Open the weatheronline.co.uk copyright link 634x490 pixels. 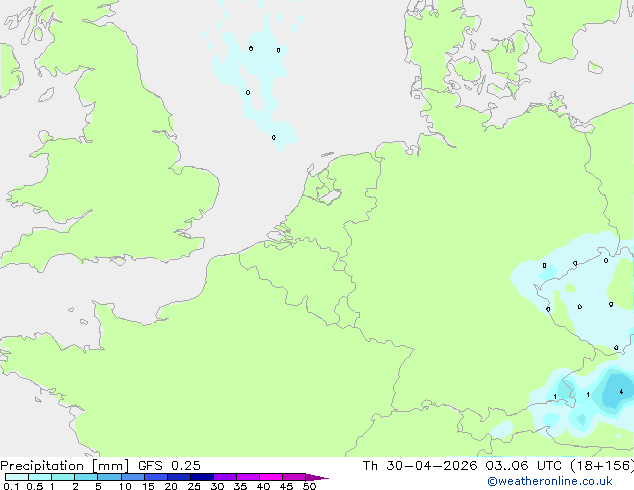pos(549,481)
